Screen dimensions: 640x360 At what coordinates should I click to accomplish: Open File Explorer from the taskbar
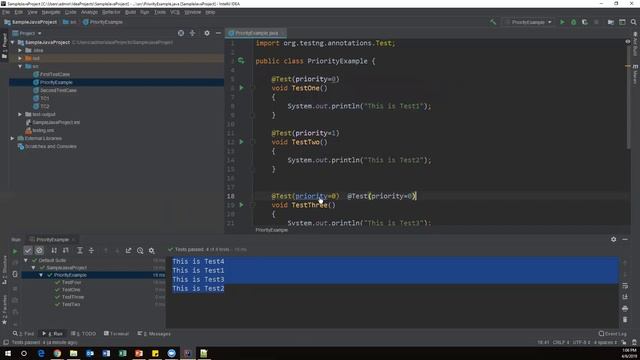pyautogui.click(x=73, y=353)
